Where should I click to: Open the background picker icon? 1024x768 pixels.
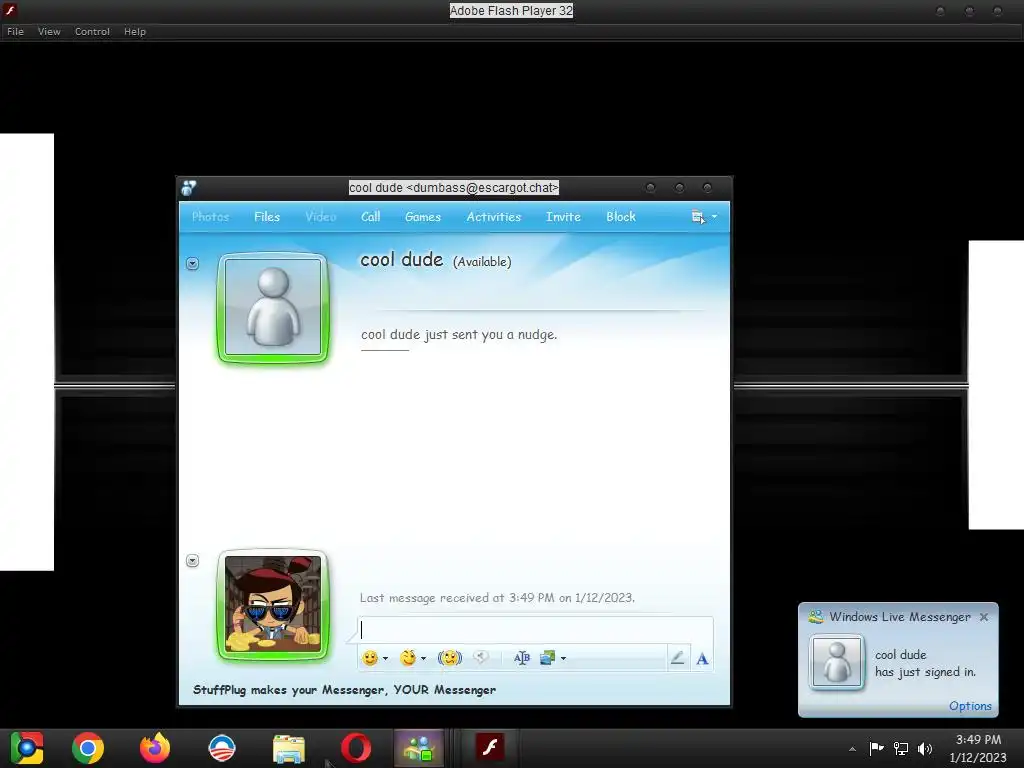coord(547,658)
